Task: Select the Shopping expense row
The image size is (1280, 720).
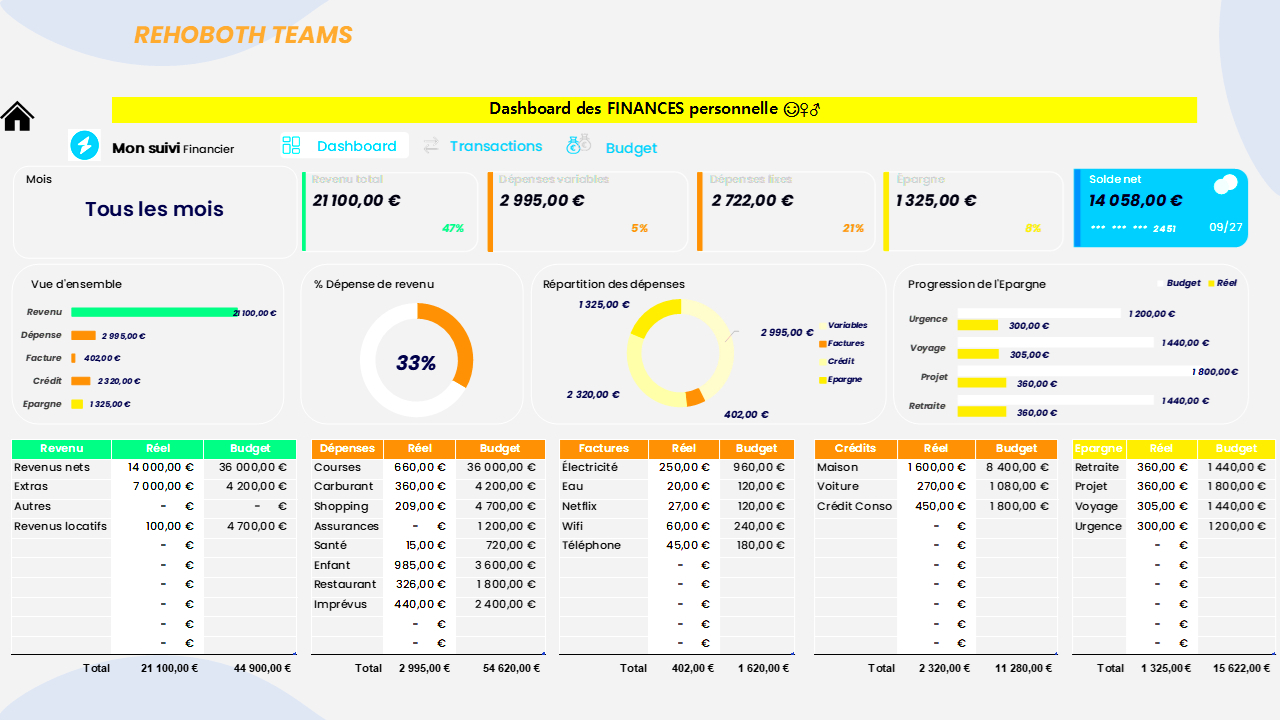Action: point(428,506)
